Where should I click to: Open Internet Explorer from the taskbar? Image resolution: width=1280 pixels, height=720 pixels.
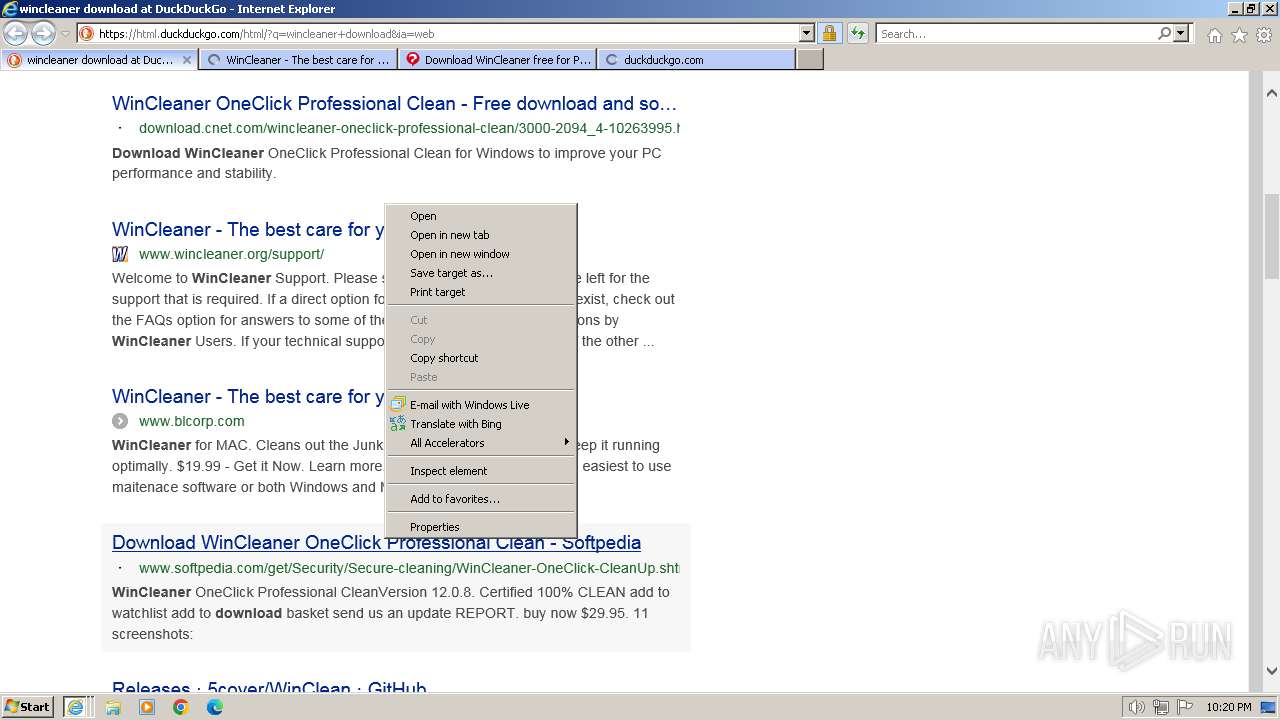(x=75, y=707)
